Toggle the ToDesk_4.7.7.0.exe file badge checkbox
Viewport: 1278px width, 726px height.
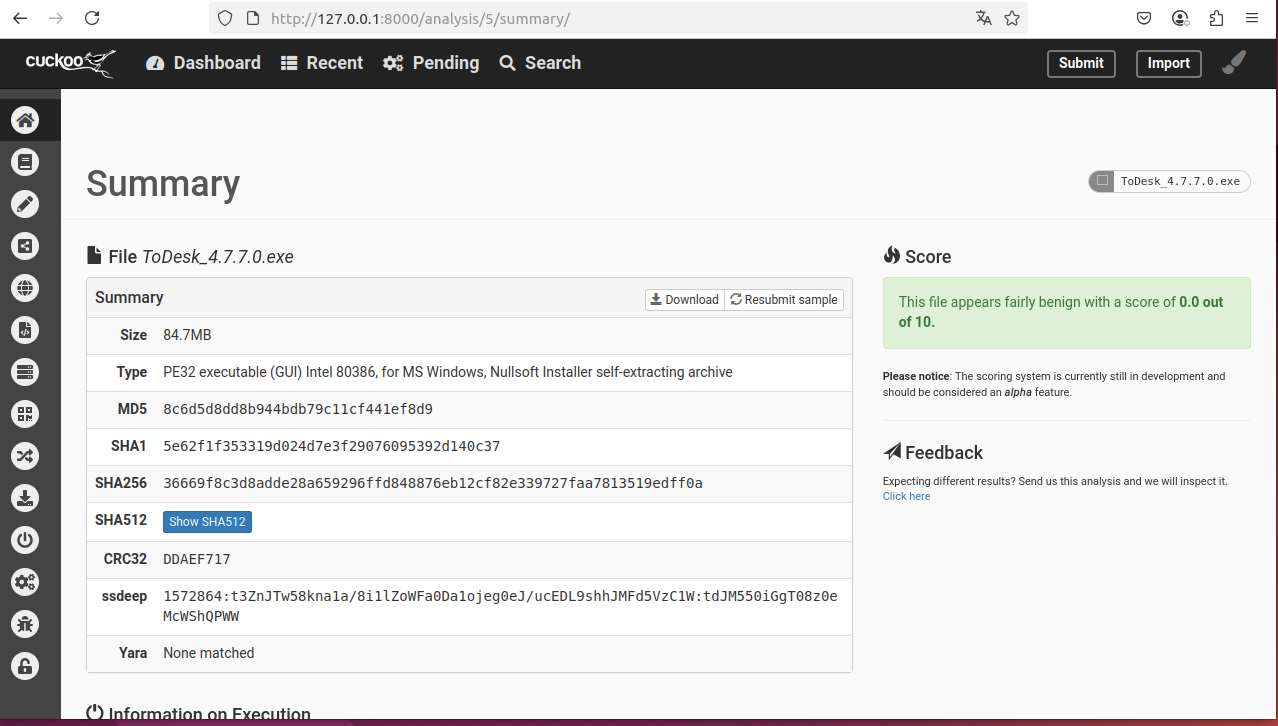pos(1102,181)
